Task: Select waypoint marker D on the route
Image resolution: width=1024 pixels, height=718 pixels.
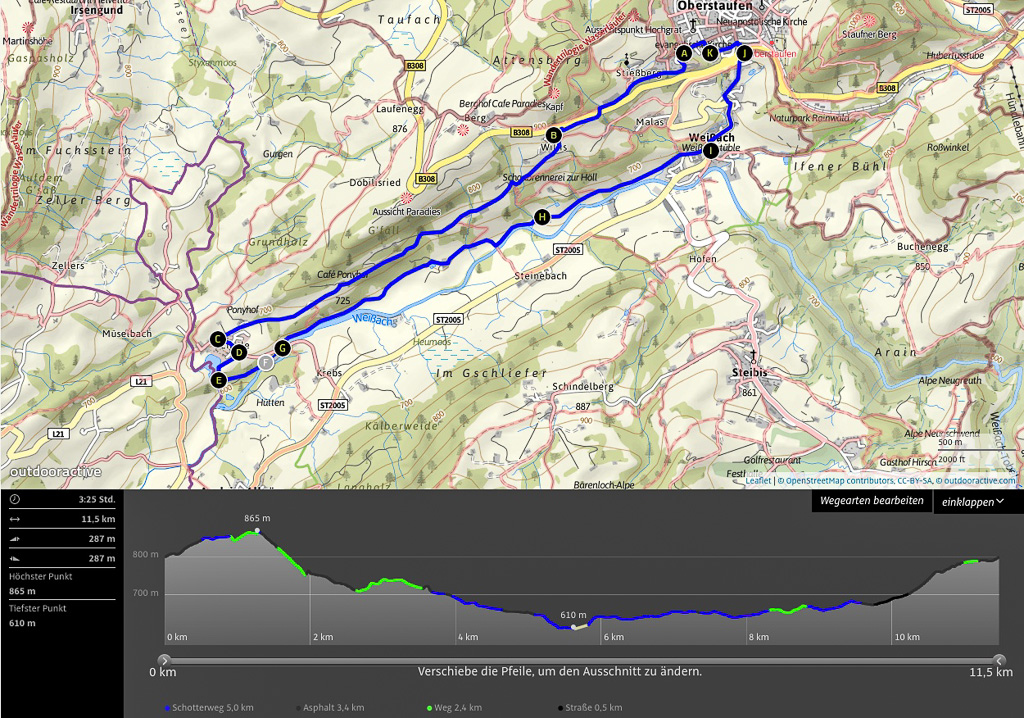Action: 239,352
